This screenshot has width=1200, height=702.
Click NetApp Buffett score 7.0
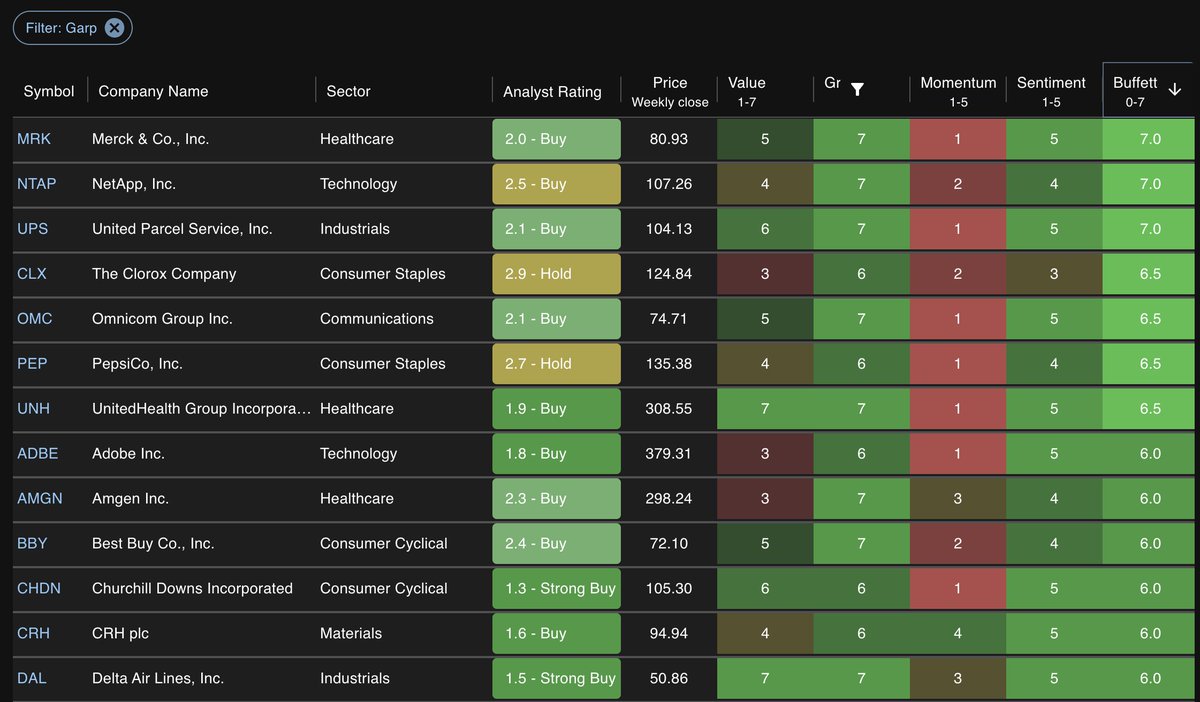click(1150, 184)
